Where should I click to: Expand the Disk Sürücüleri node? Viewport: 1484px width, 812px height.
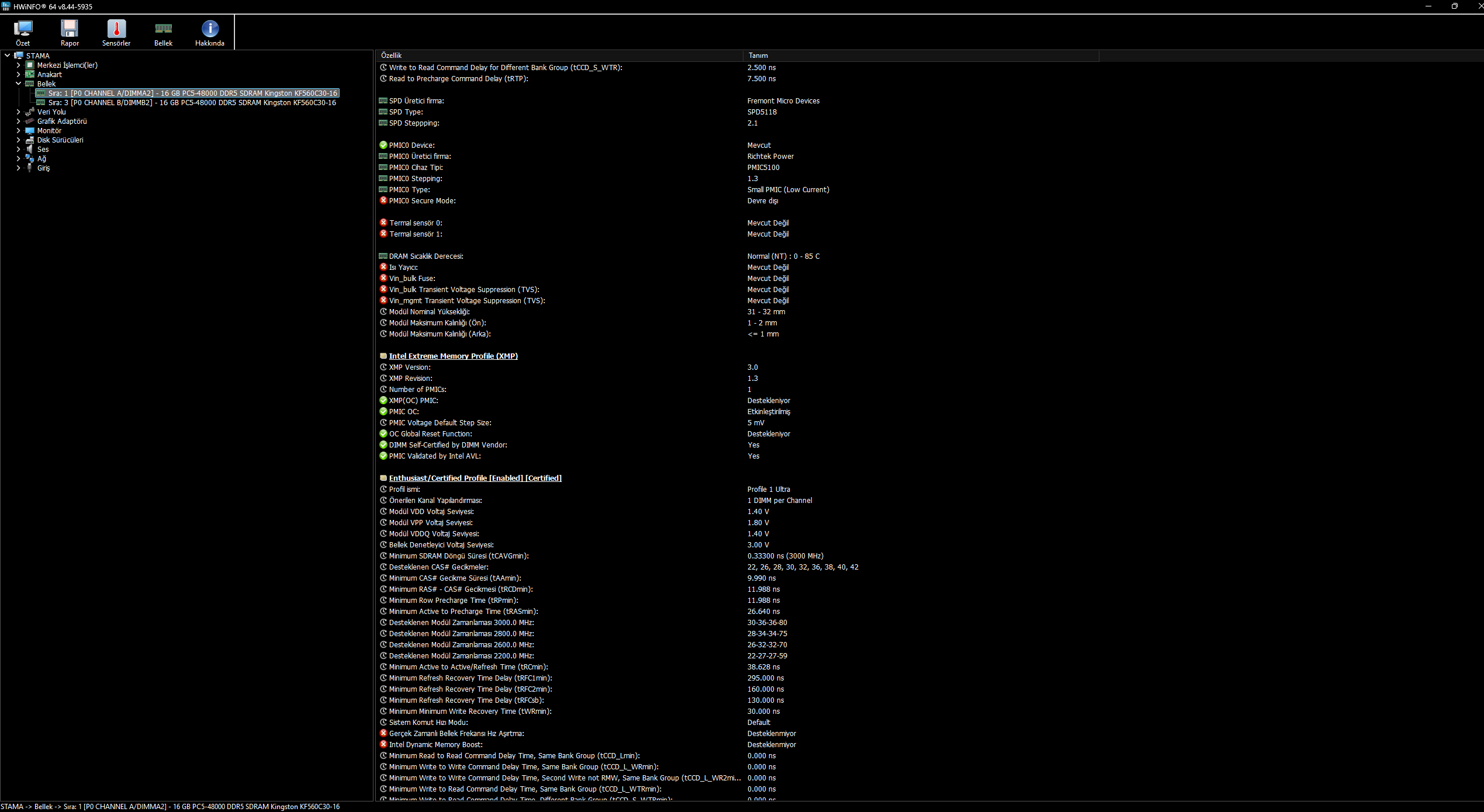18,140
